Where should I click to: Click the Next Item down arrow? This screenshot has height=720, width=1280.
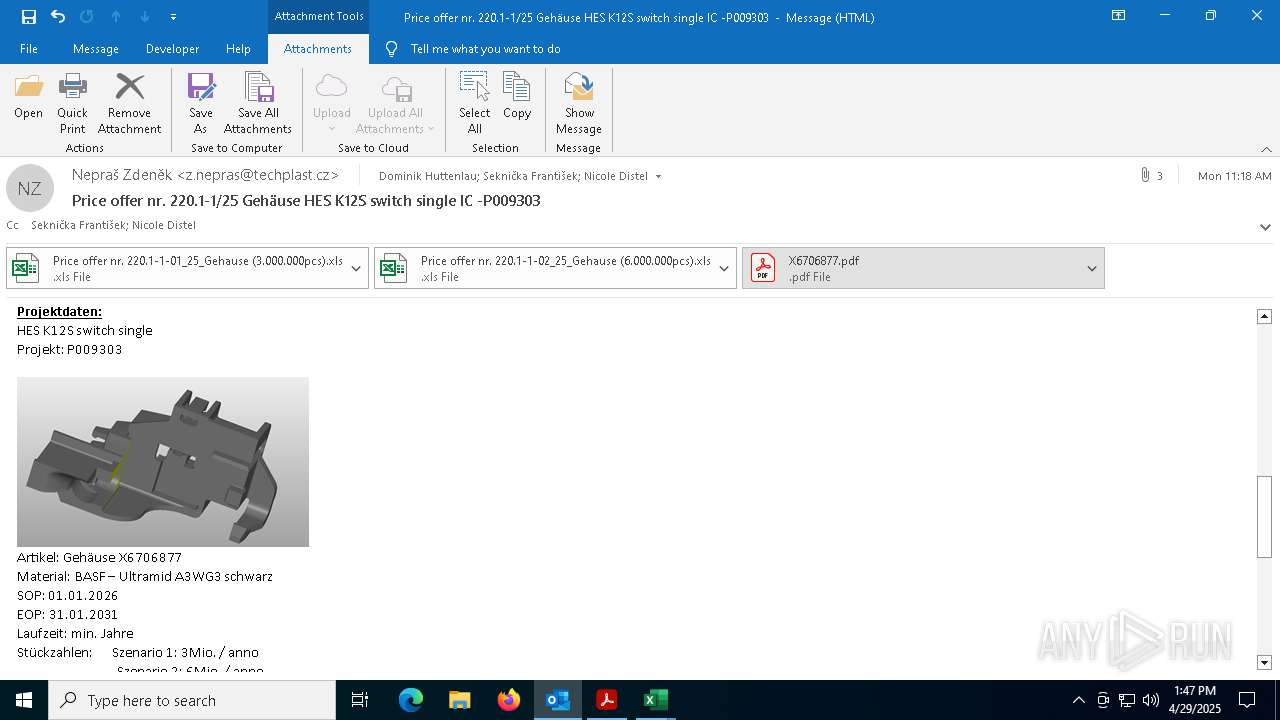click(x=144, y=17)
